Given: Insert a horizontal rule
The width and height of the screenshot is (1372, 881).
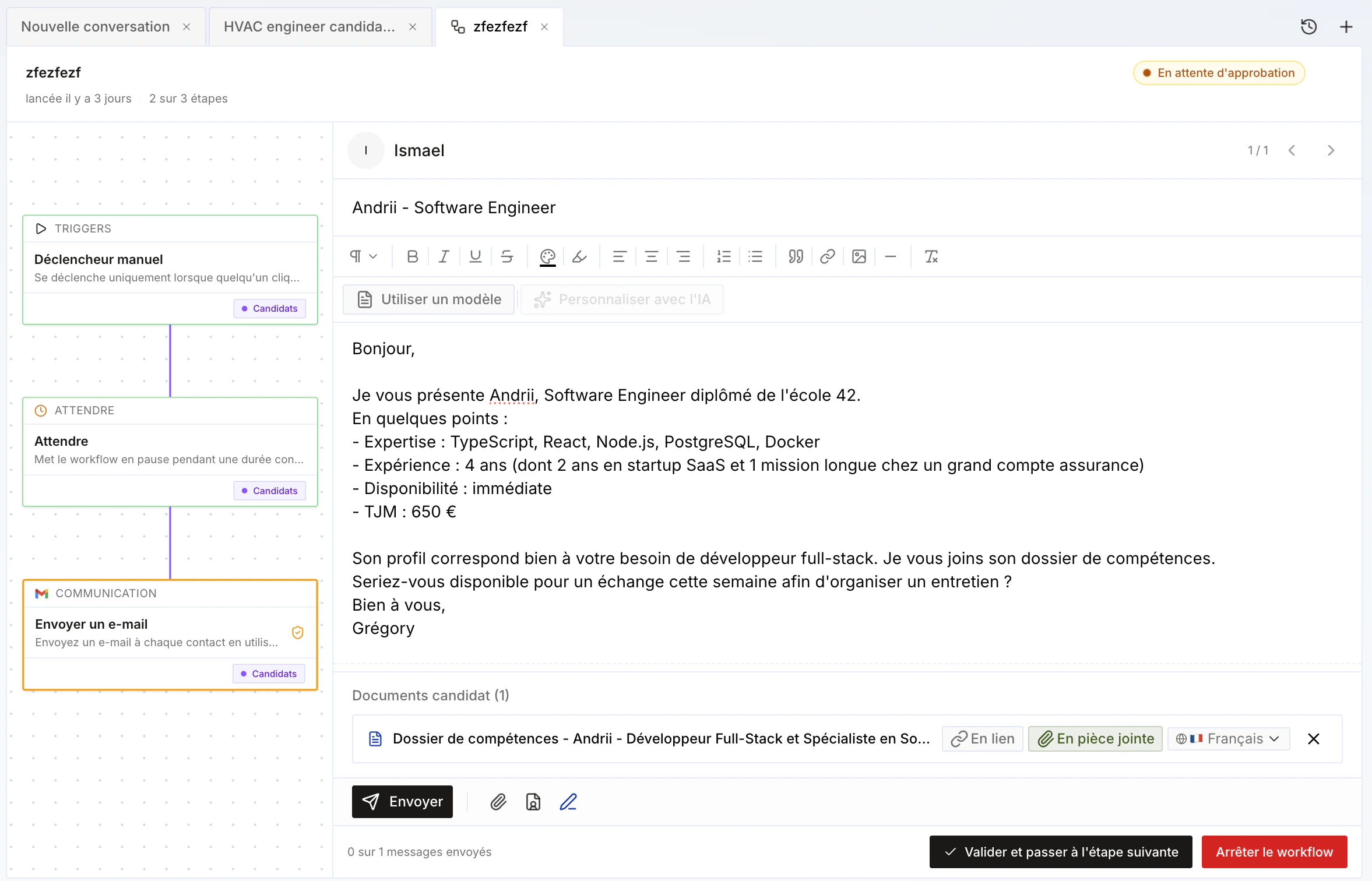Looking at the screenshot, I should point(891,256).
